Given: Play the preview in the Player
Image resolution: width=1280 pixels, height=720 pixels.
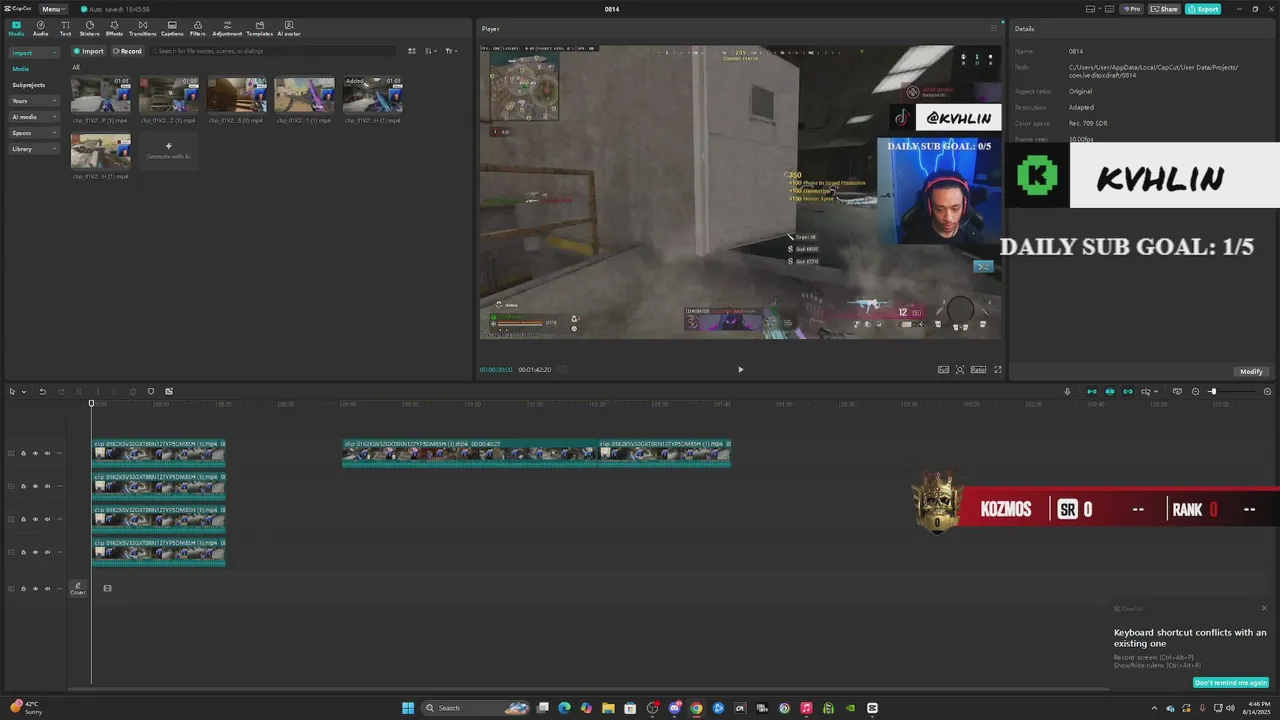Looking at the screenshot, I should [740, 369].
